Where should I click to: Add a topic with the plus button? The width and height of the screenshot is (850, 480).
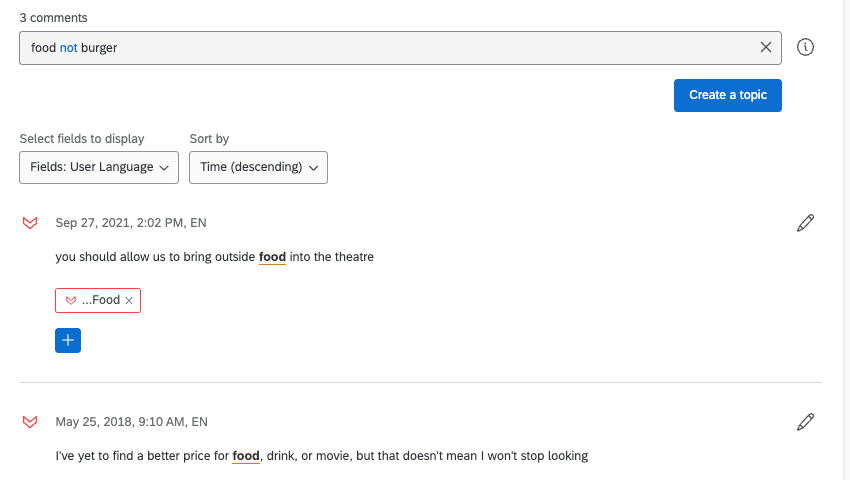pos(68,340)
